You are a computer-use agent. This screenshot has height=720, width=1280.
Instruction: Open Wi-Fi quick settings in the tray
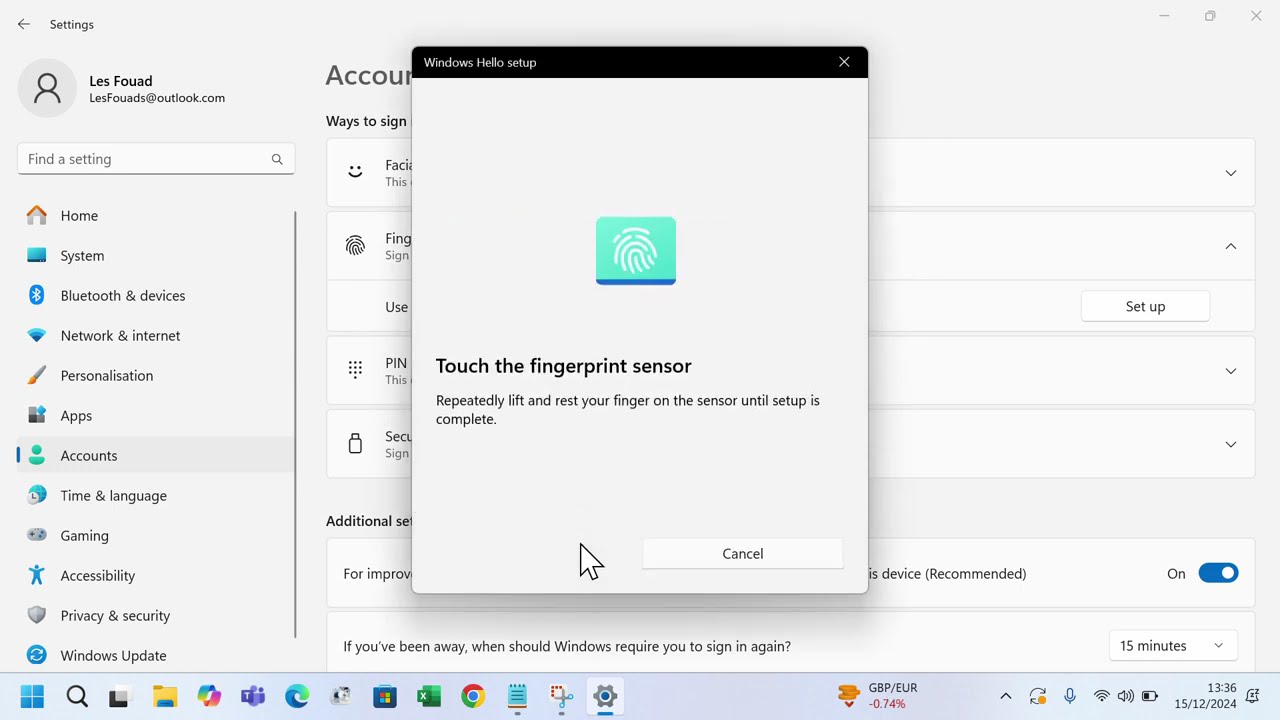point(1102,696)
